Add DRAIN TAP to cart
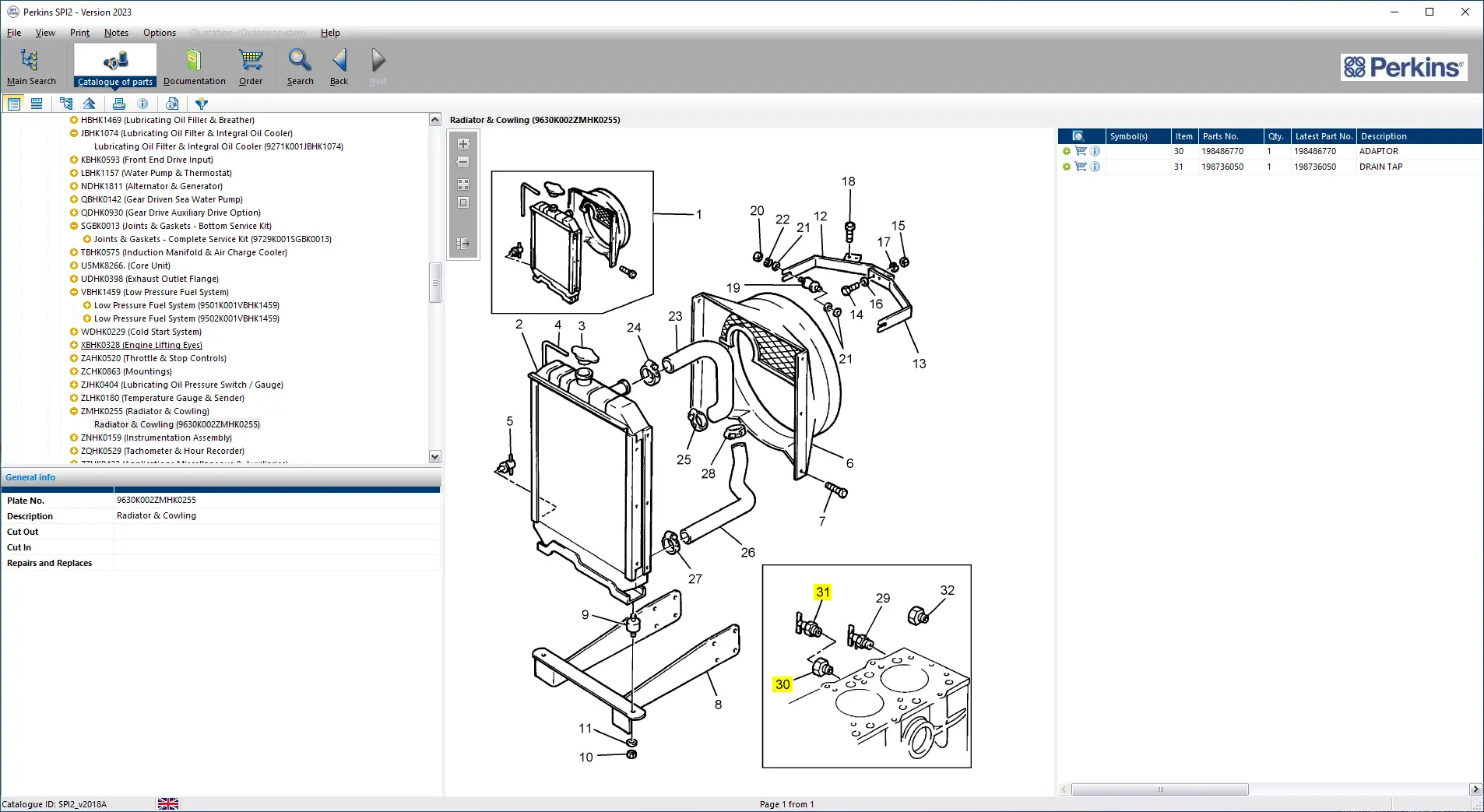The height and width of the screenshot is (812, 1484). [1081, 167]
